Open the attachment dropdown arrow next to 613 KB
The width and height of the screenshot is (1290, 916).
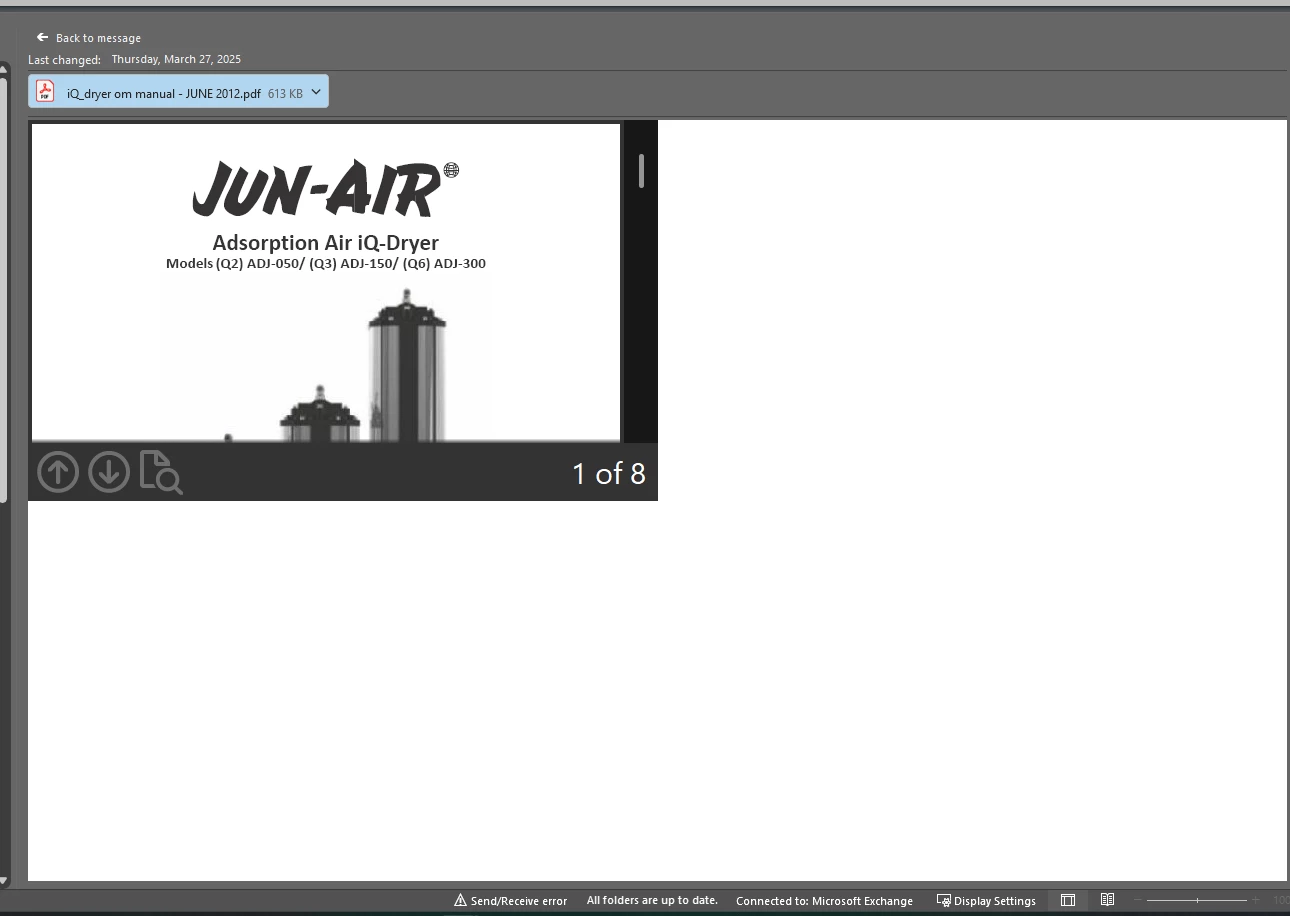pos(316,92)
